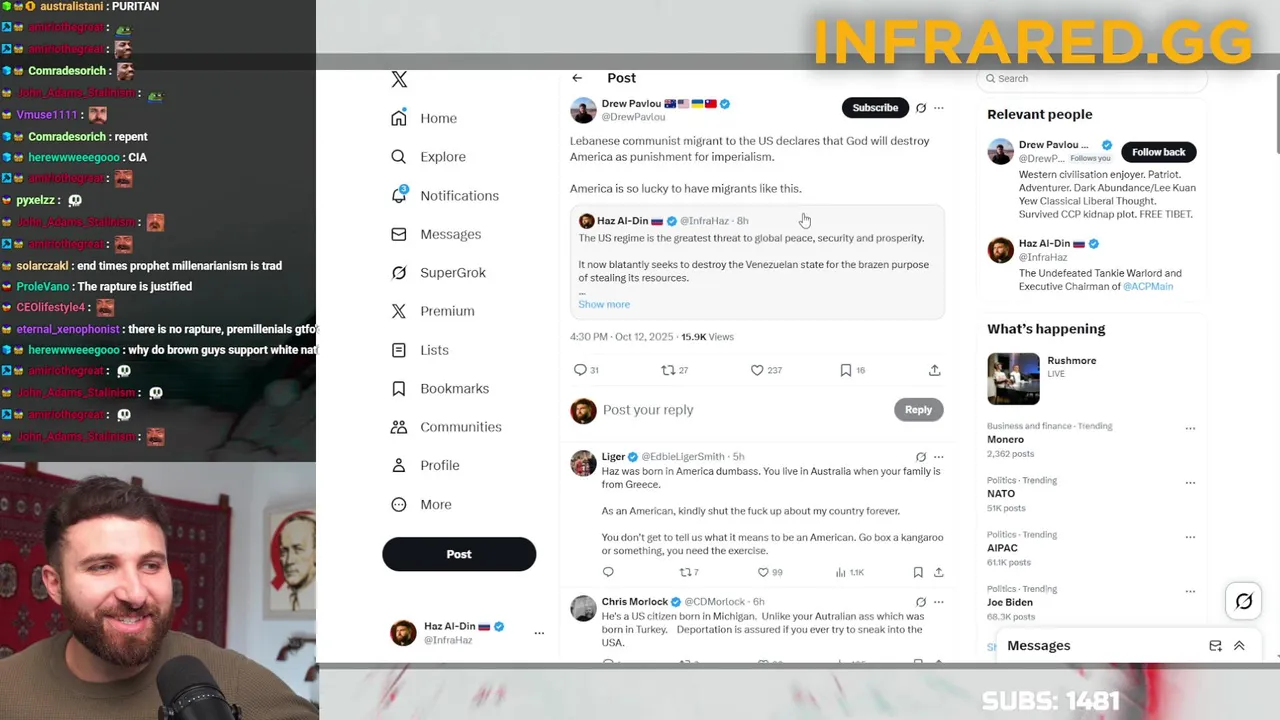Open NATO trending topic
The height and width of the screenshot is (720, 1280).
pyautogui.click(x=1001, y=494)
